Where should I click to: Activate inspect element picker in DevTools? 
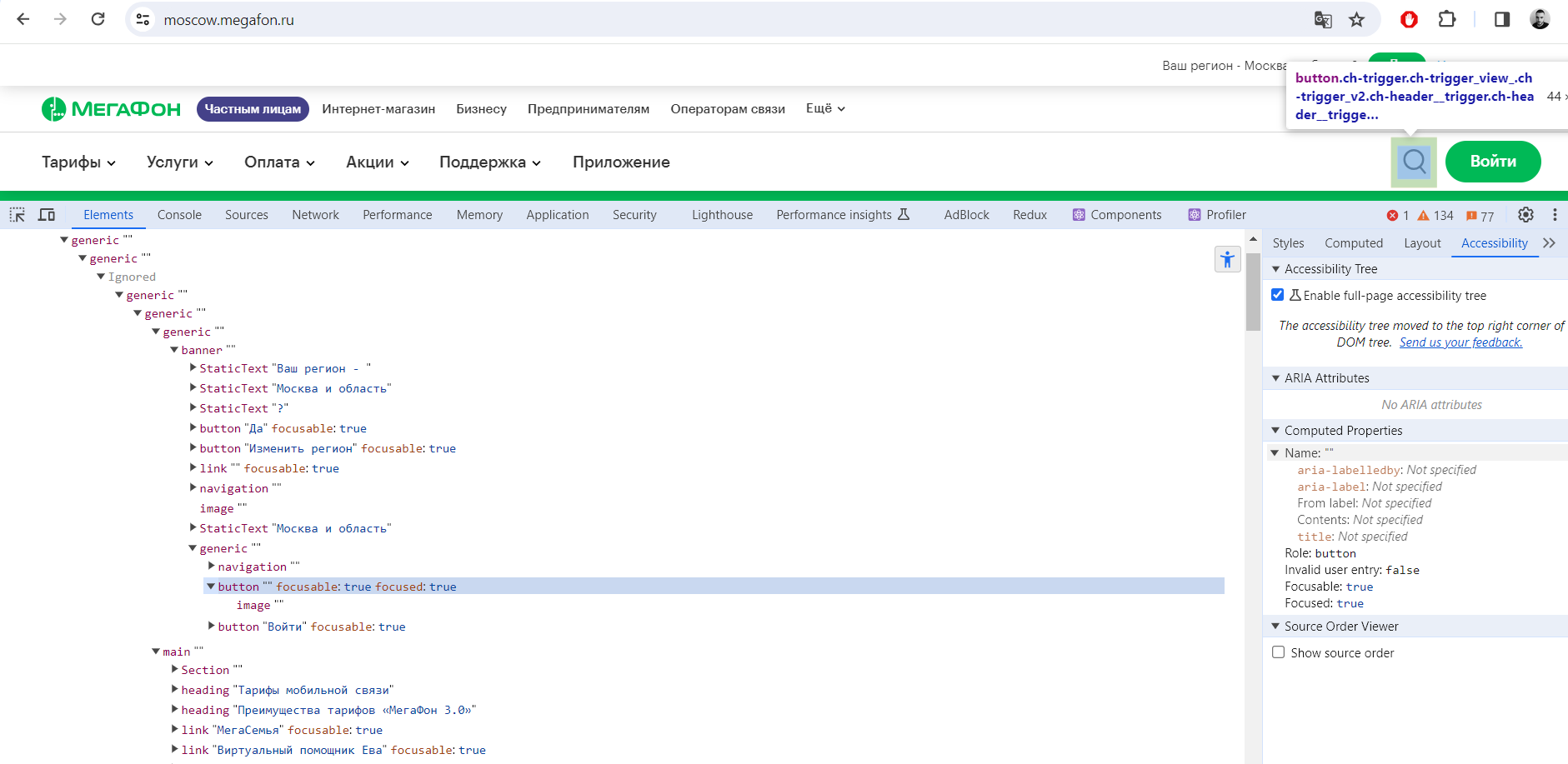click(18, 215)
